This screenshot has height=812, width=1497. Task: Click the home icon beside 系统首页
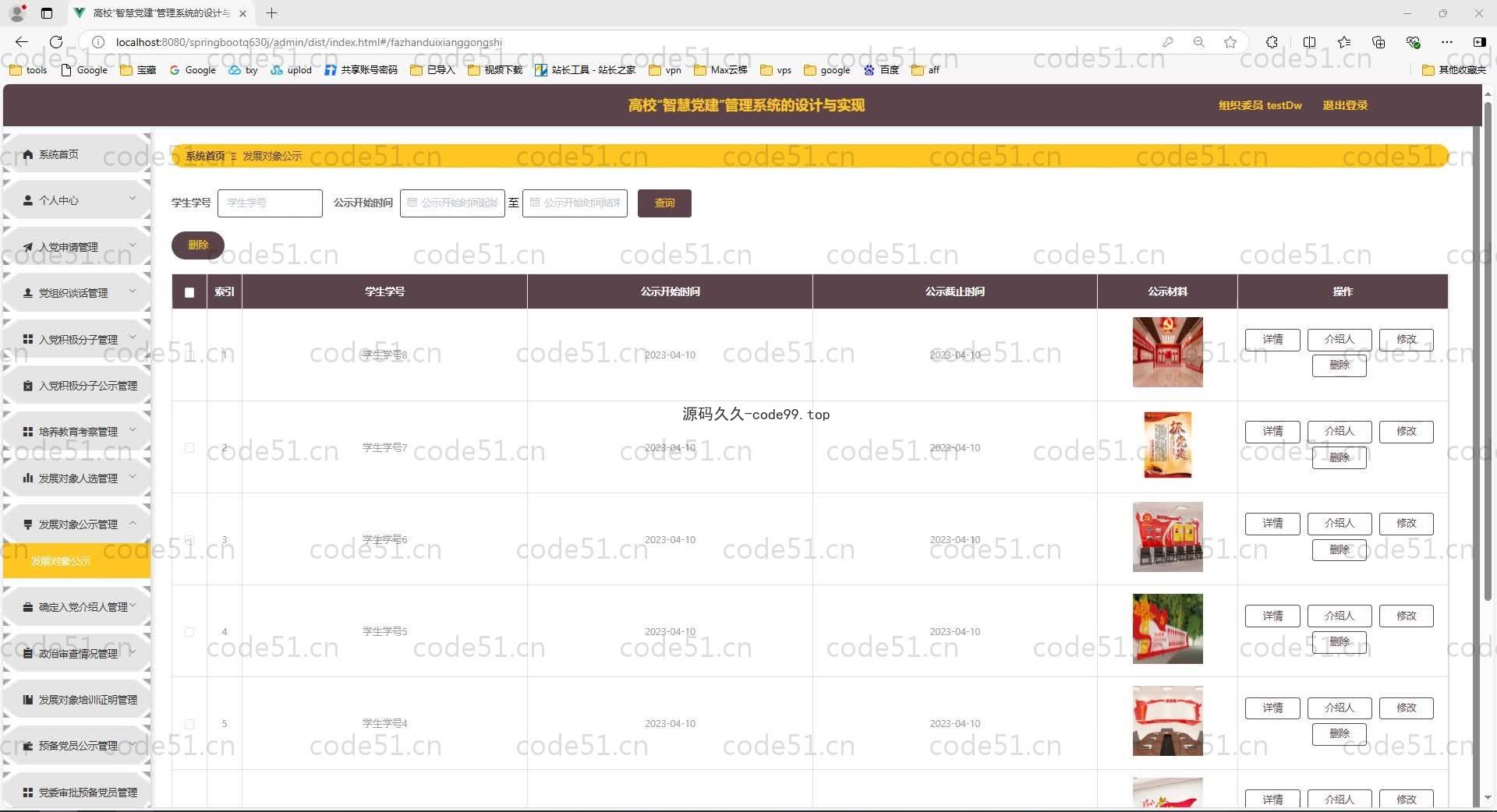click(x=28, y=154)
